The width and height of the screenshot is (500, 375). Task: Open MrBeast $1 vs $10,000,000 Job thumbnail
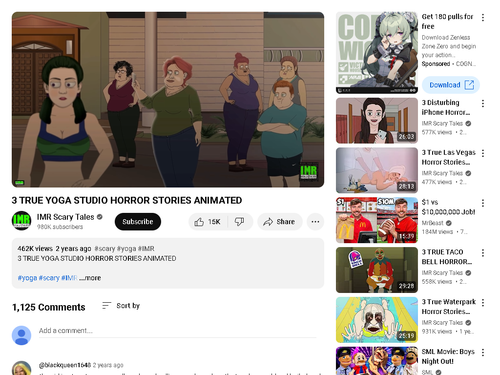pyautogui.click(x=377, y=220)
